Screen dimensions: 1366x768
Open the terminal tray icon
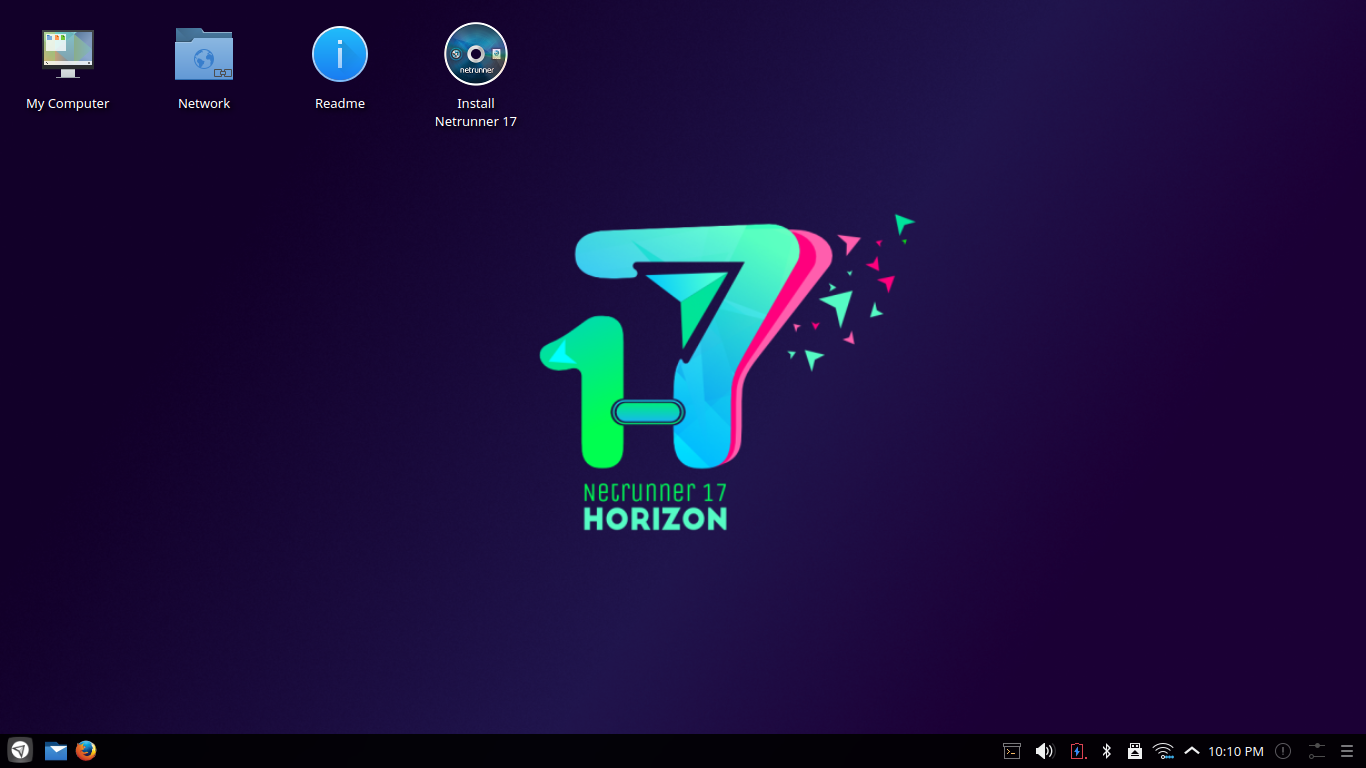click(1012, 751)
